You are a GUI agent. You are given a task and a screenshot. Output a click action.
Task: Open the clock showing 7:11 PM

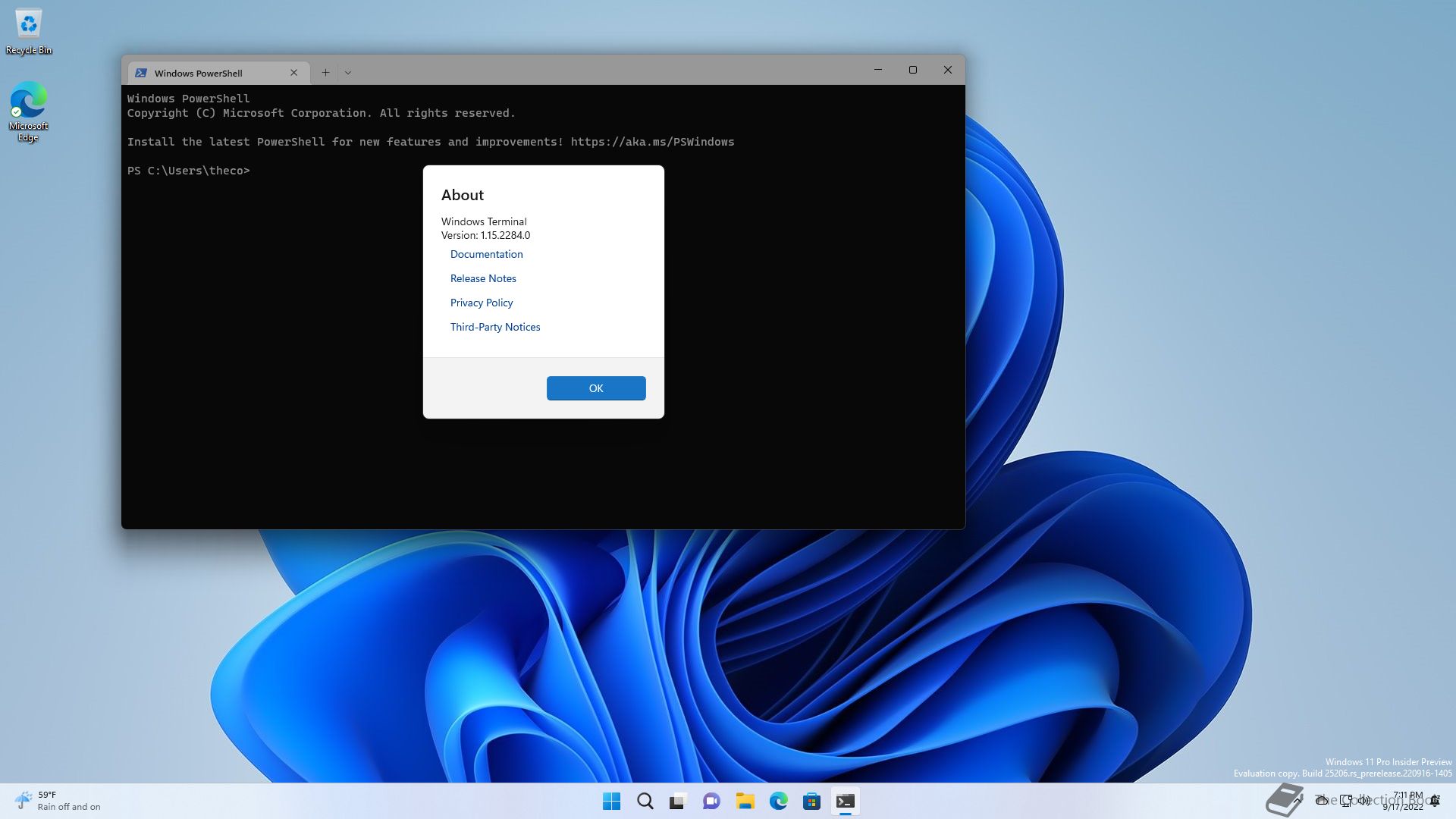[x=1403, y=801]
